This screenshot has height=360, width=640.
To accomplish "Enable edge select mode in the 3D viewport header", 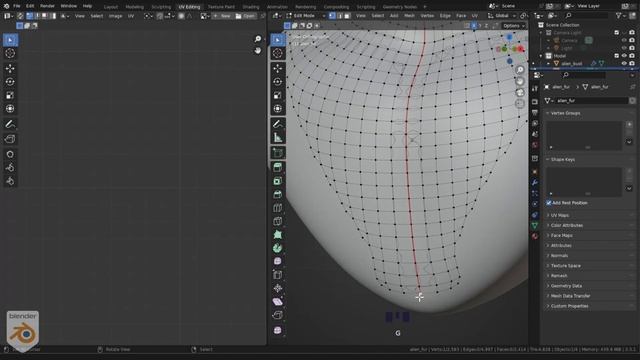I will (340, 16).
